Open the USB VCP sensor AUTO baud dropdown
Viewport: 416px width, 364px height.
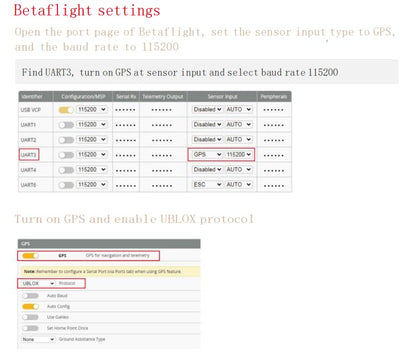click(x=238, y=109)
